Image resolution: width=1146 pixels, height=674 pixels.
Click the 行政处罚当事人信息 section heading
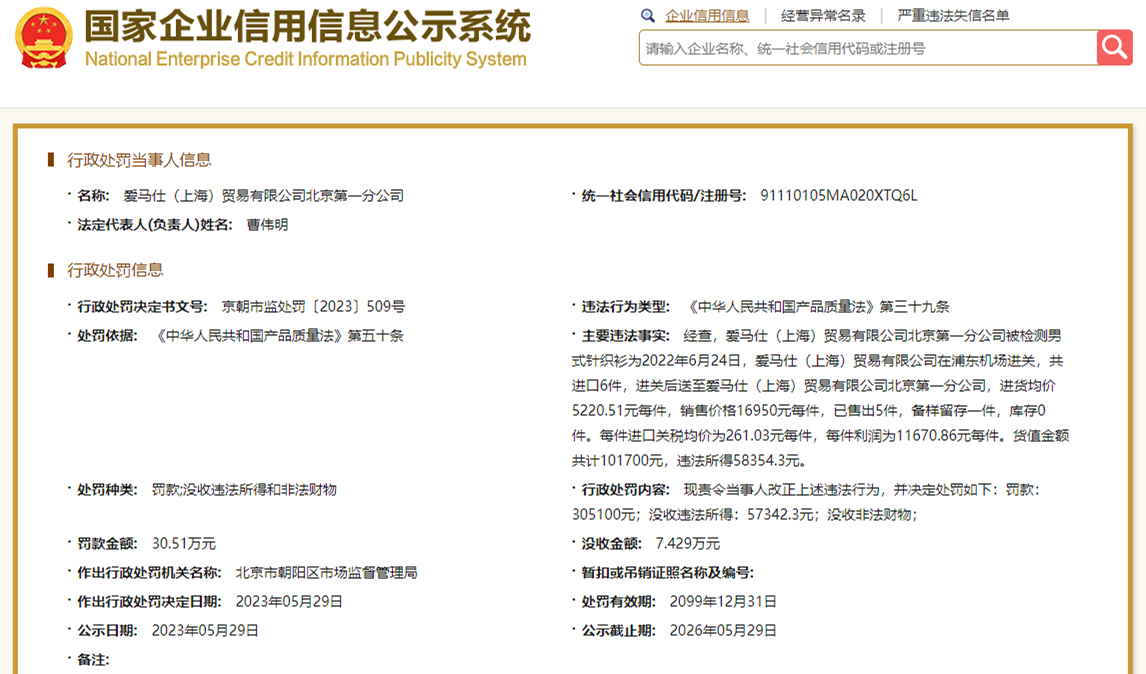click(x=139, y=160)
